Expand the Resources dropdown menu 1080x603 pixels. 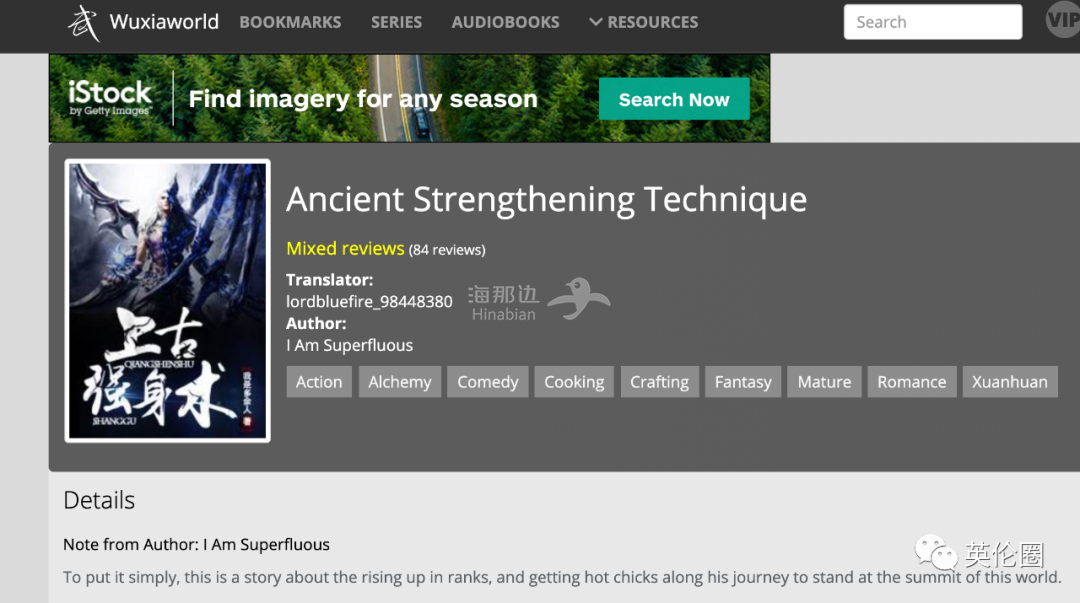tap(644, 22)
